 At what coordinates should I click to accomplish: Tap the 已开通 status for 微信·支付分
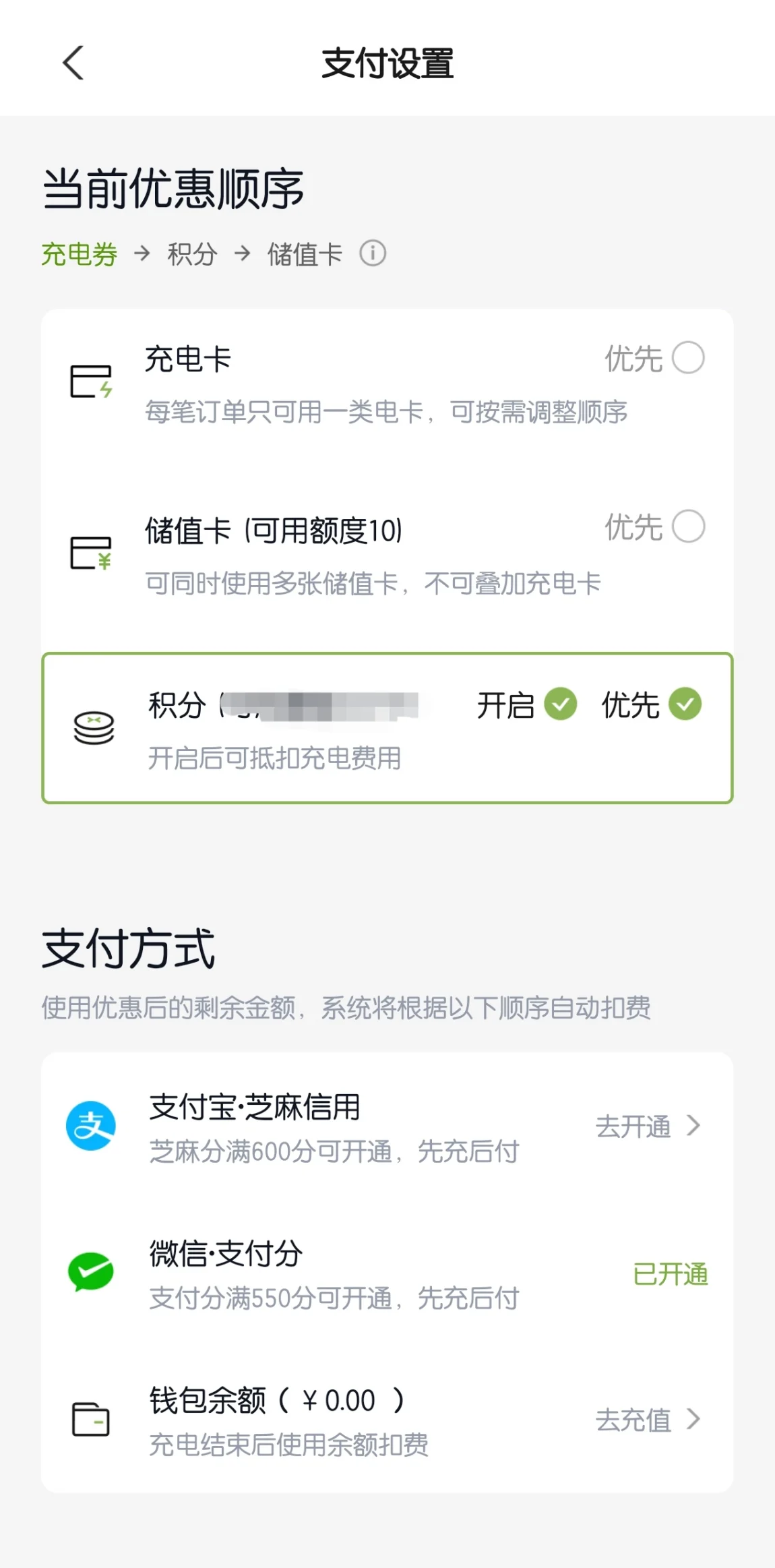(x=671, y=1273)
